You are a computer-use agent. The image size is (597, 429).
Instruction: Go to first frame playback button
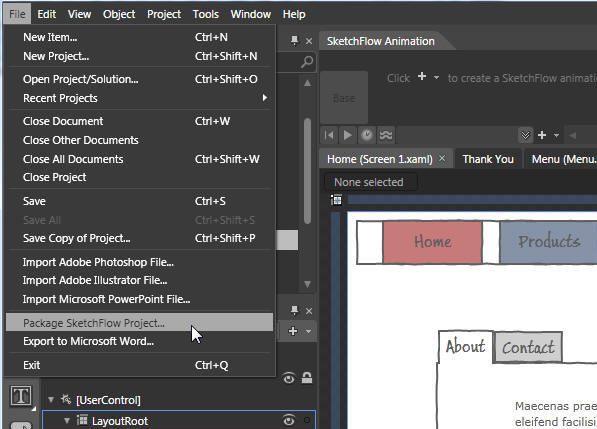coord(329,135)
